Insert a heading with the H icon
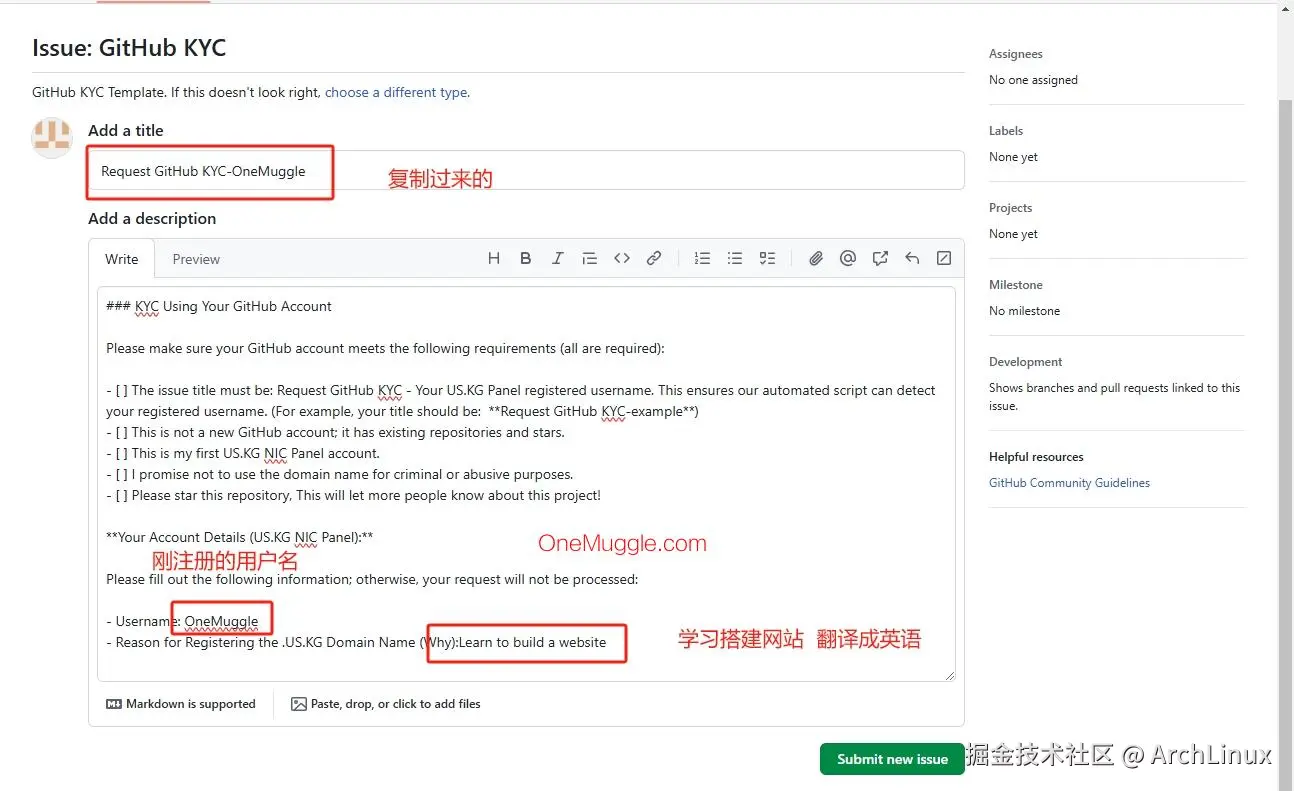The width and height of the screenshot is (1294, 791). coord(494,258)
